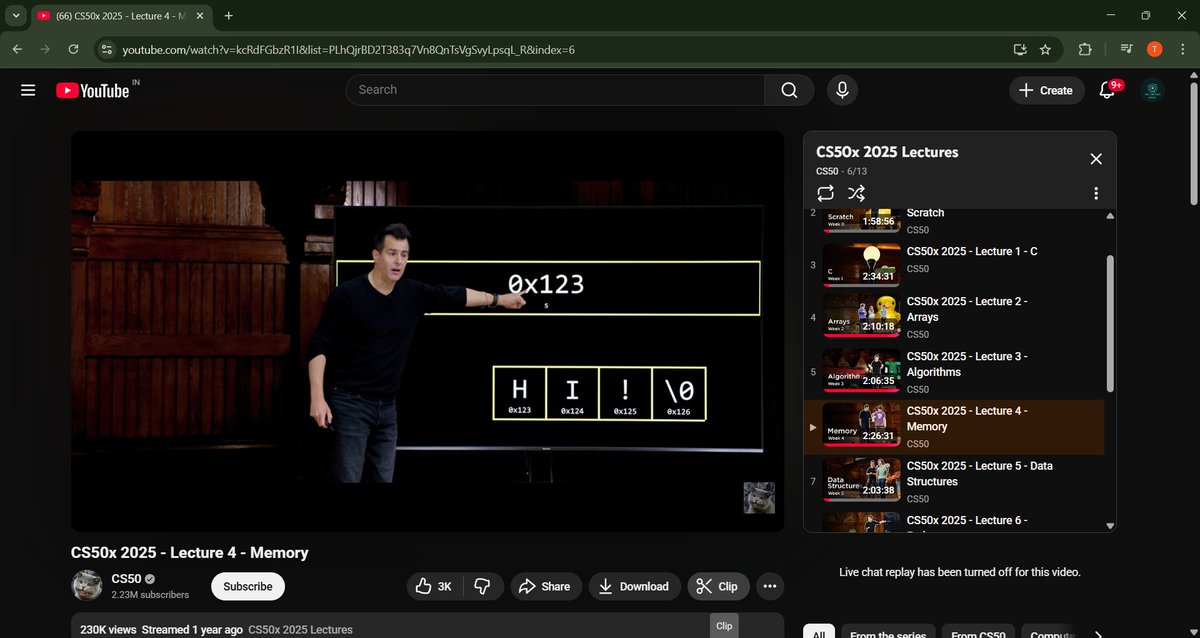Screen dimensions: 1200x638
Task: Click the search magnifier button
Action: click(x=789, y=90)
